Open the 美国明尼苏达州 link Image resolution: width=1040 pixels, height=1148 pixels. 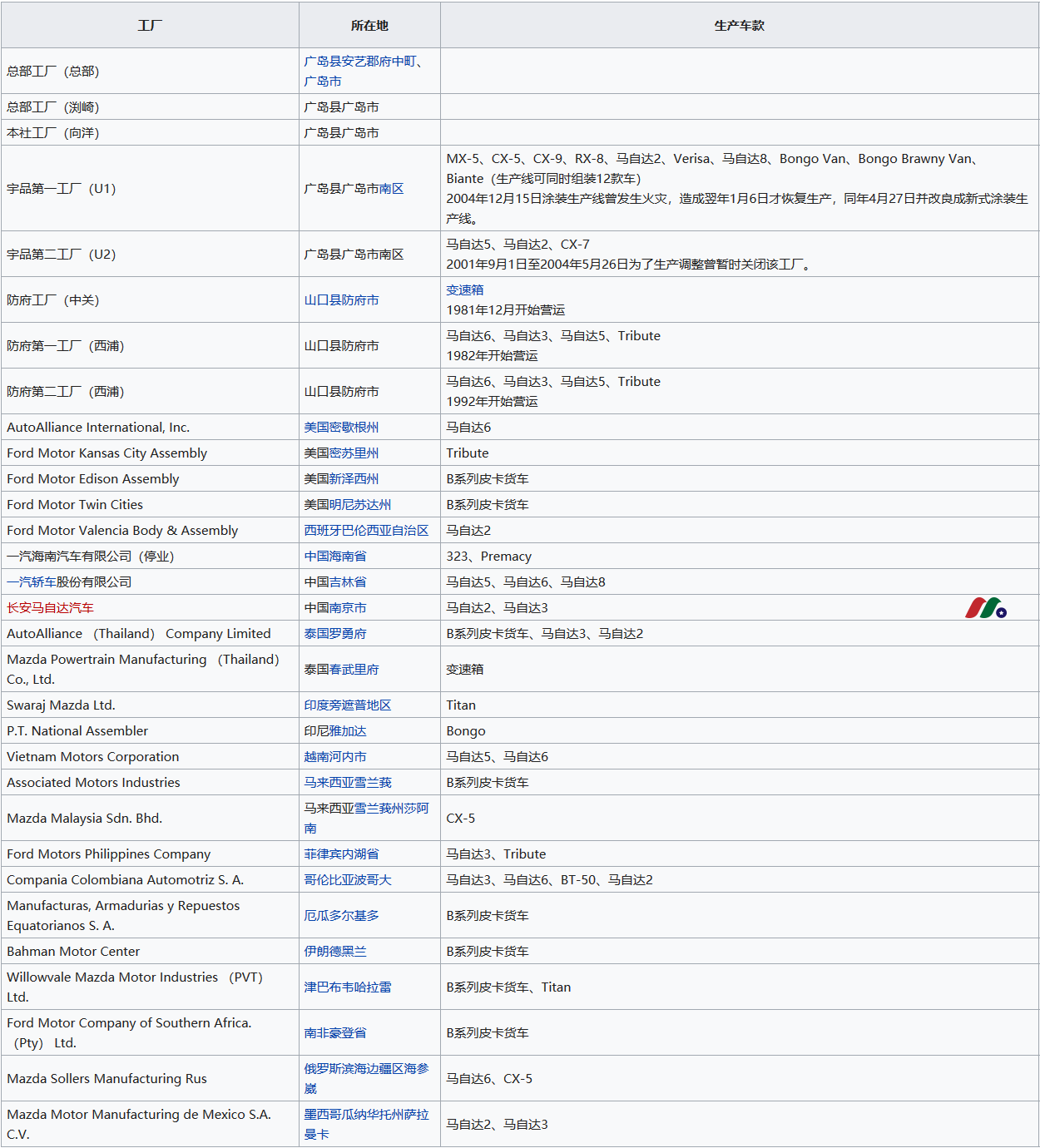348,505
